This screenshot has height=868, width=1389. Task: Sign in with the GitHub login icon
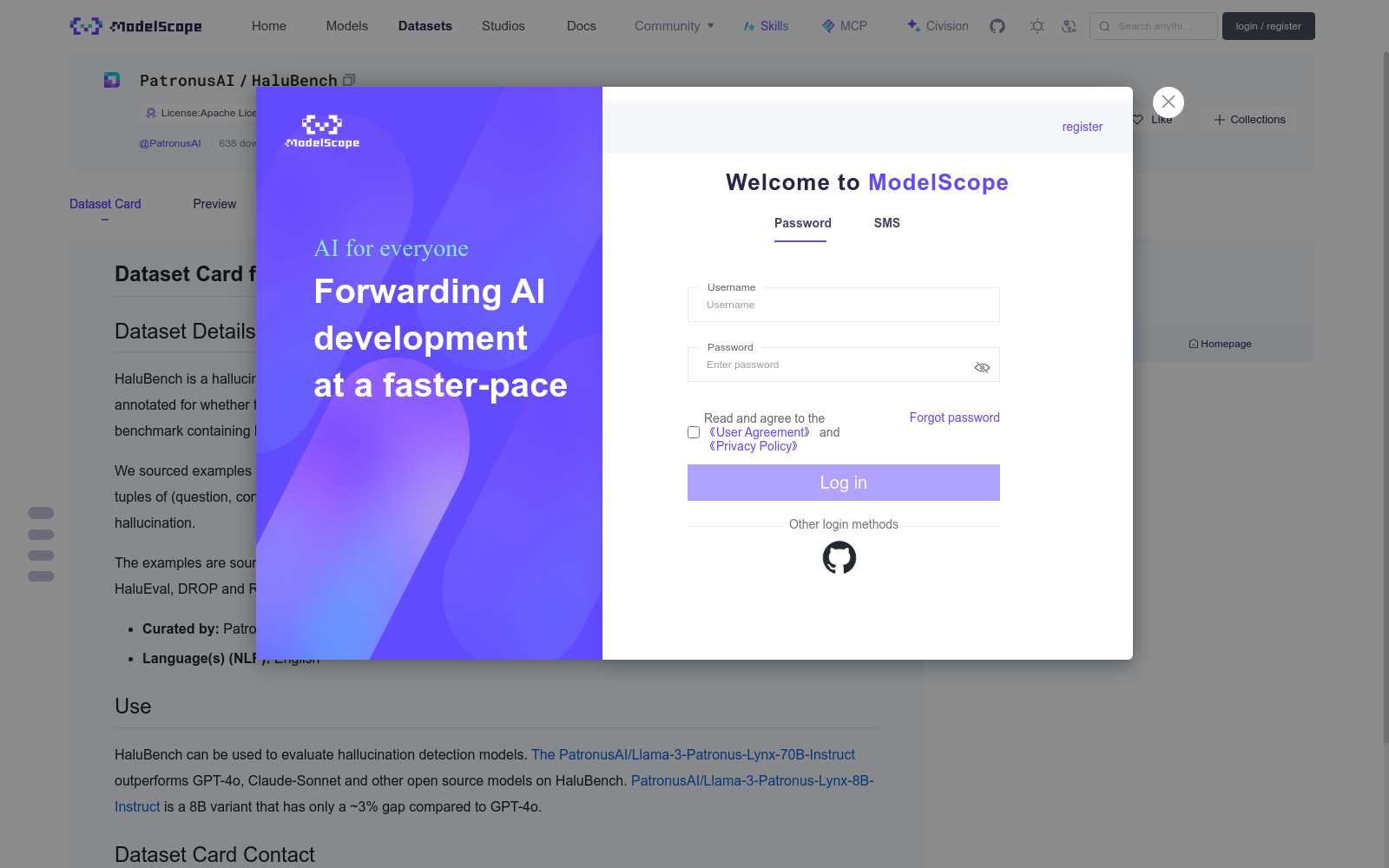[x=839, y=557]
